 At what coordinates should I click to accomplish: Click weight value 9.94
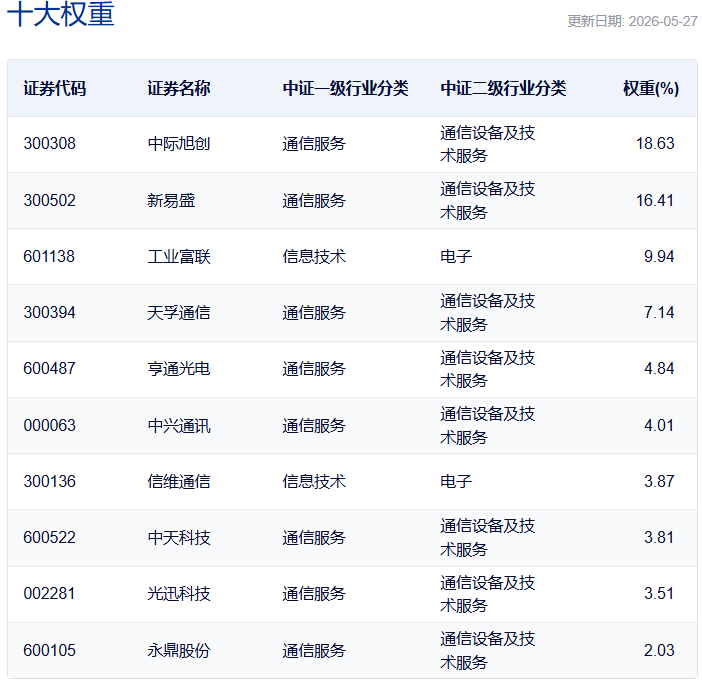click(x=659, y=256)
